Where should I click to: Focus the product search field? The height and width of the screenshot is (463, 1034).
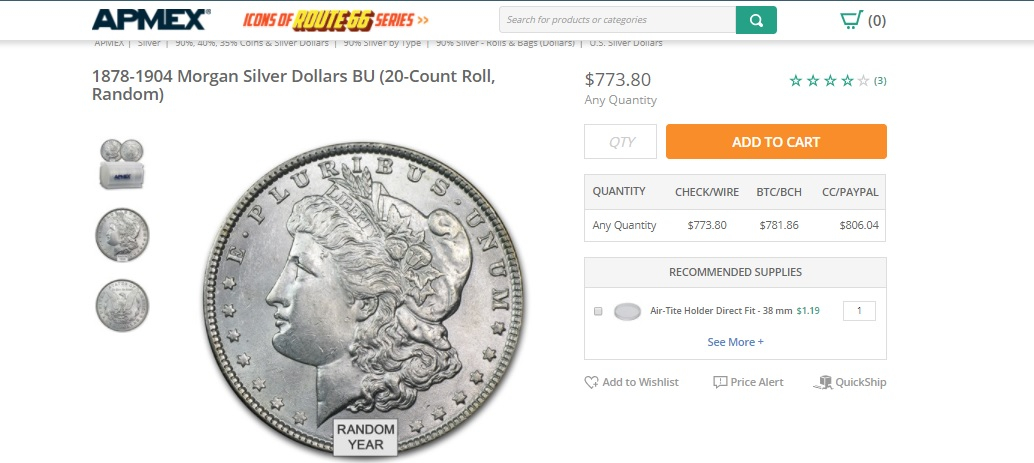pos(617,20)
